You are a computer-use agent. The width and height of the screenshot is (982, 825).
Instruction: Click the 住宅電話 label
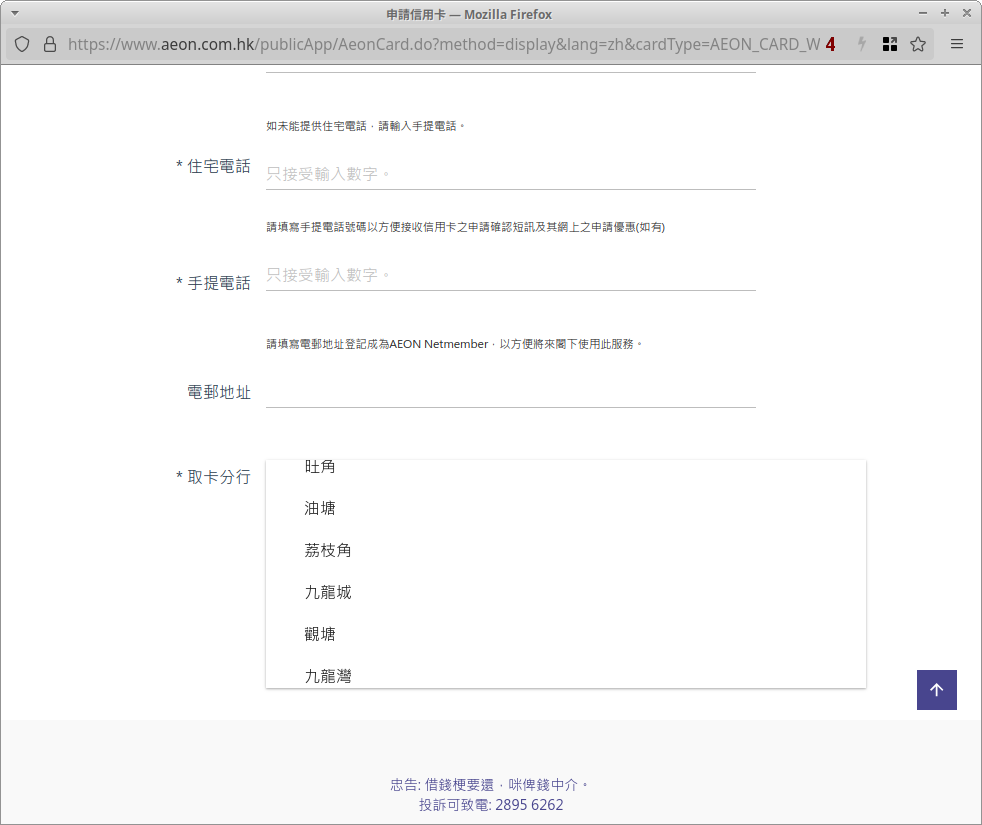click(x=213, y=166)
